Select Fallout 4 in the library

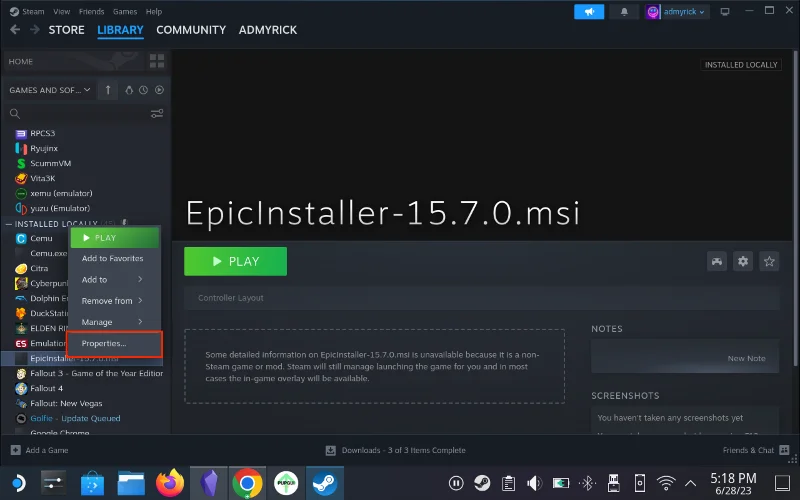[x=46, y=388]
